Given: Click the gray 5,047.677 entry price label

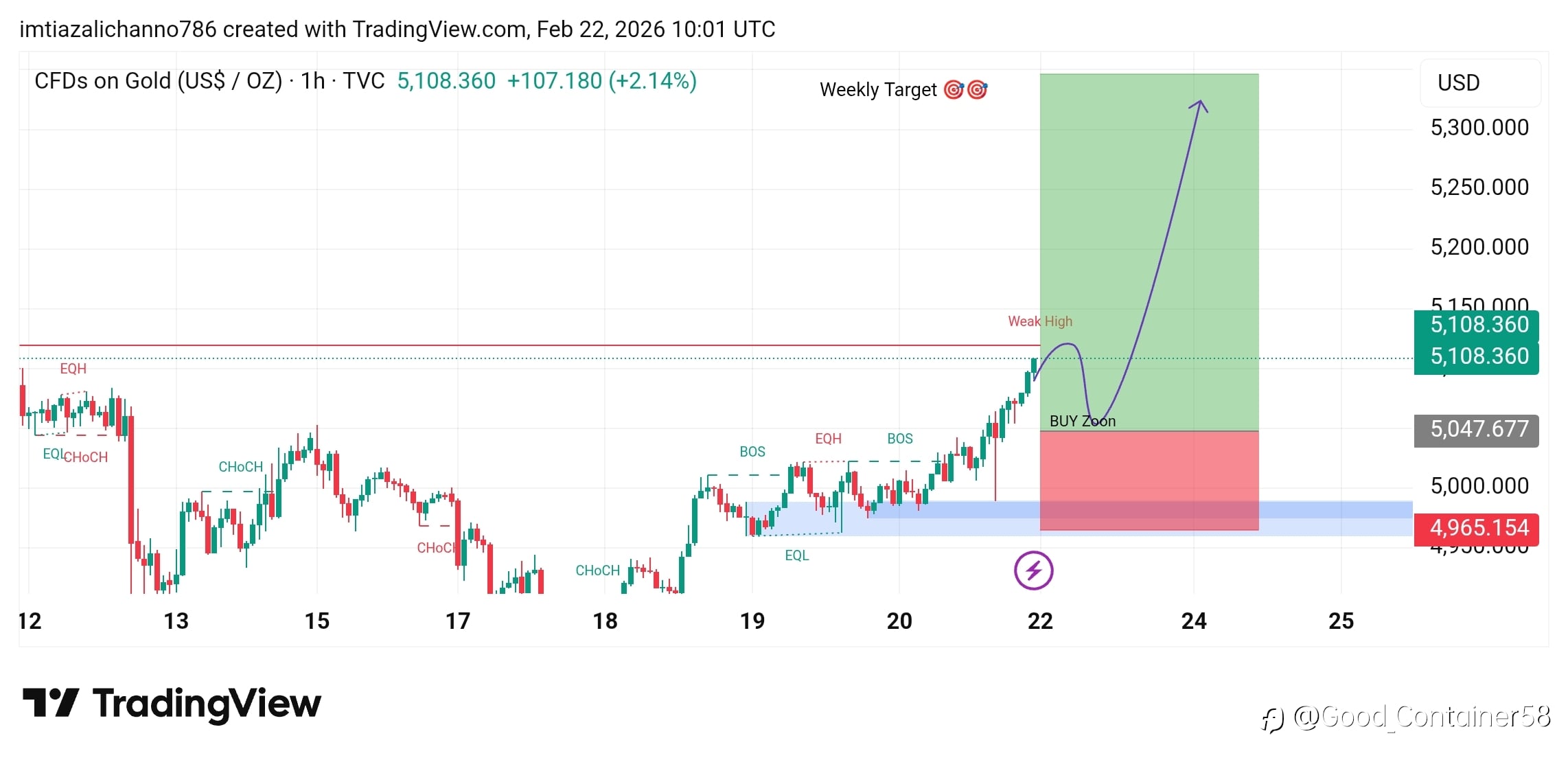Looking at the screenshot, I should click(x=1476, y=430).
